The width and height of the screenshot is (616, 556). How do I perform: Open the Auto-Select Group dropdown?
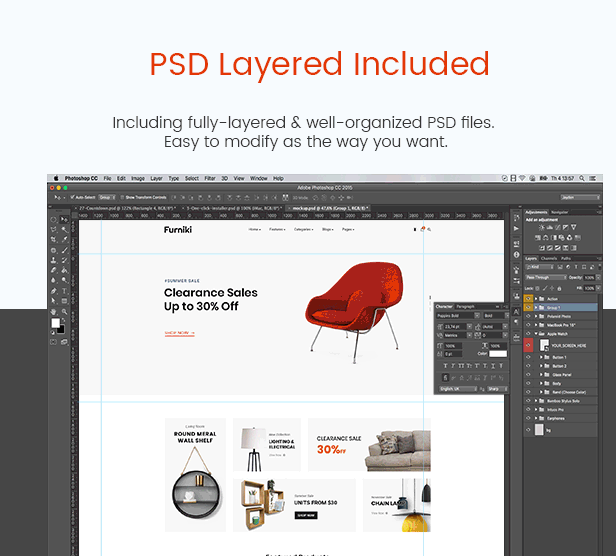[x=107, y=197]
